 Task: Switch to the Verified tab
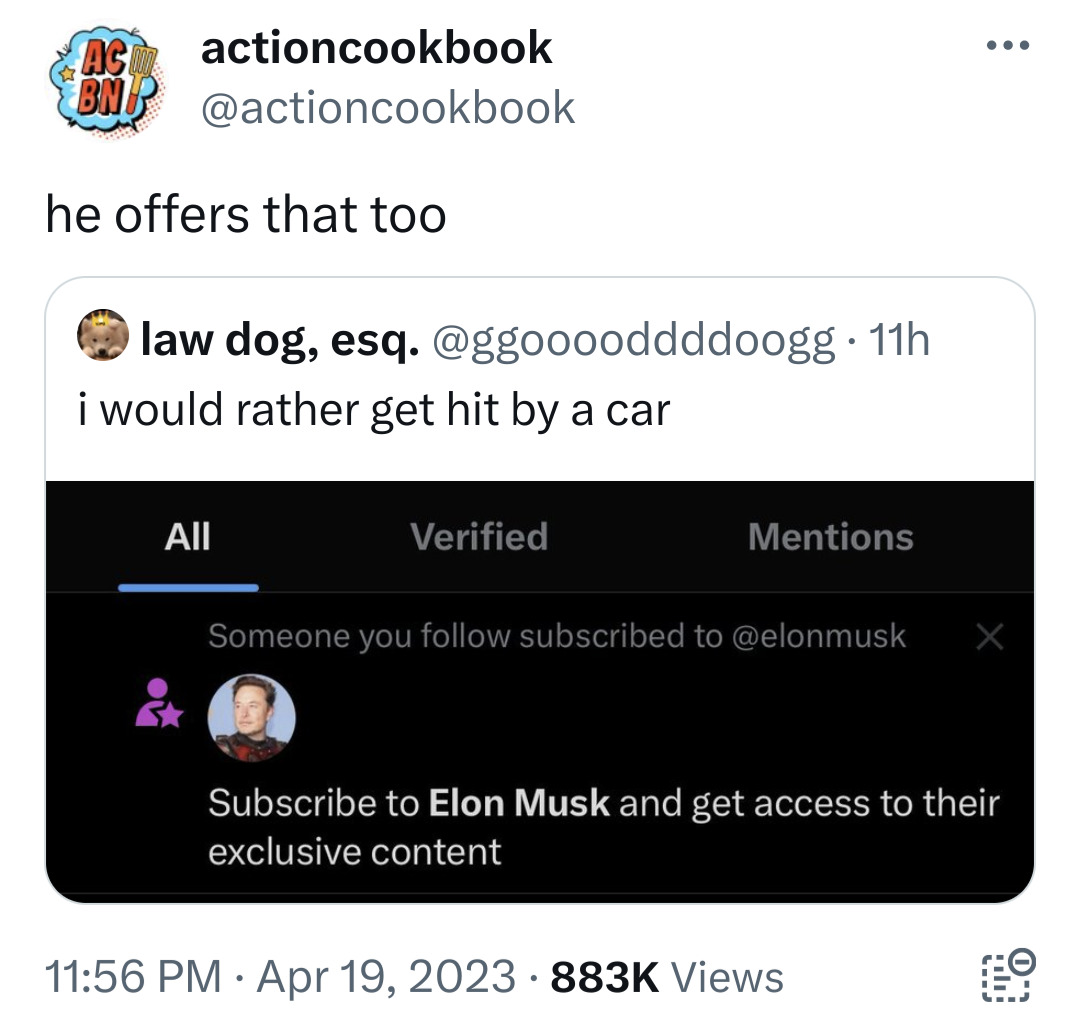[479, 538]
